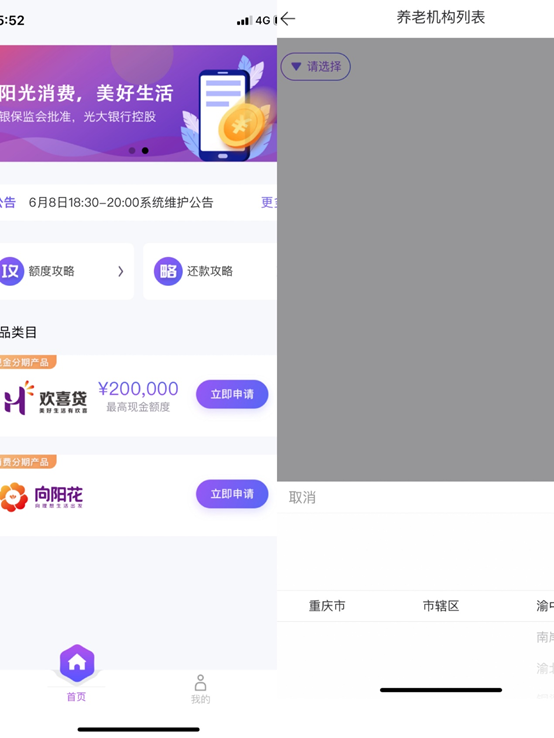Open the 系统维护公告 announcement text

(121, 202)
